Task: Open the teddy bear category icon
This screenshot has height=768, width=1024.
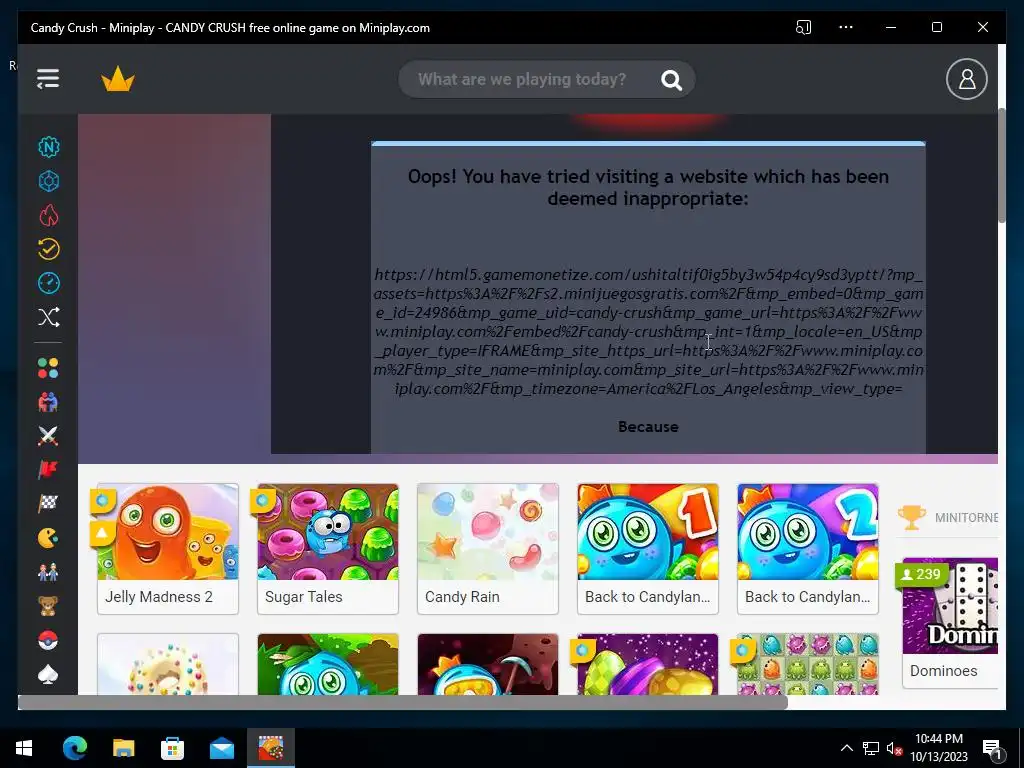Action: pyautogui.click(x=48, y=605)
